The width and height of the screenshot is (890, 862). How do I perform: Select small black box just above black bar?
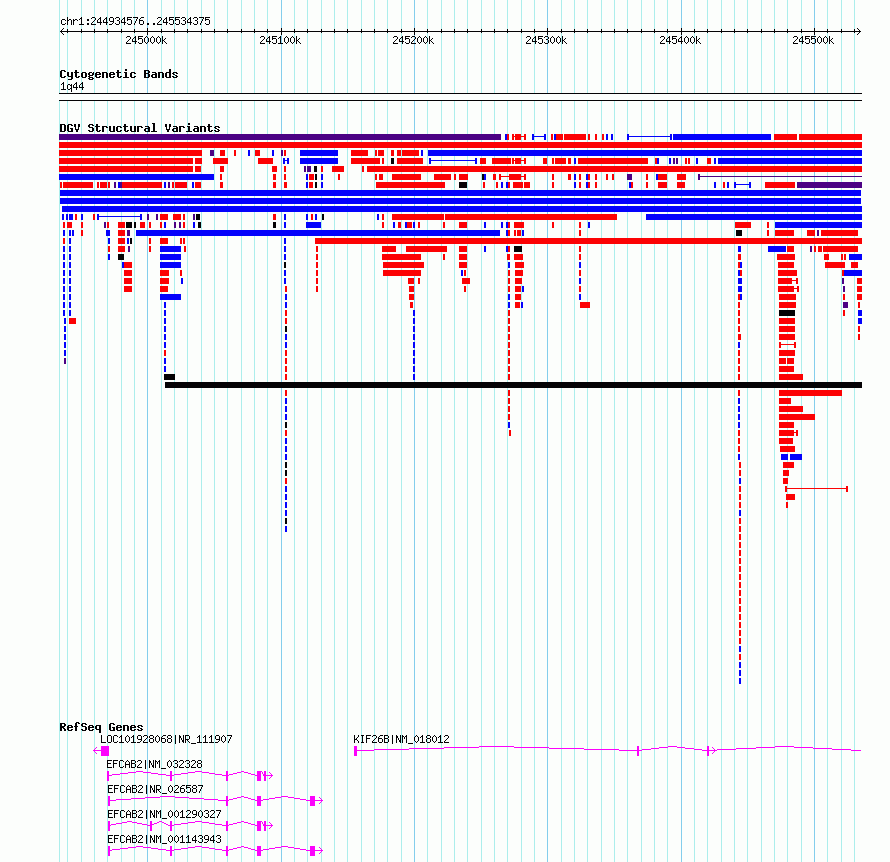click(169, 377)
